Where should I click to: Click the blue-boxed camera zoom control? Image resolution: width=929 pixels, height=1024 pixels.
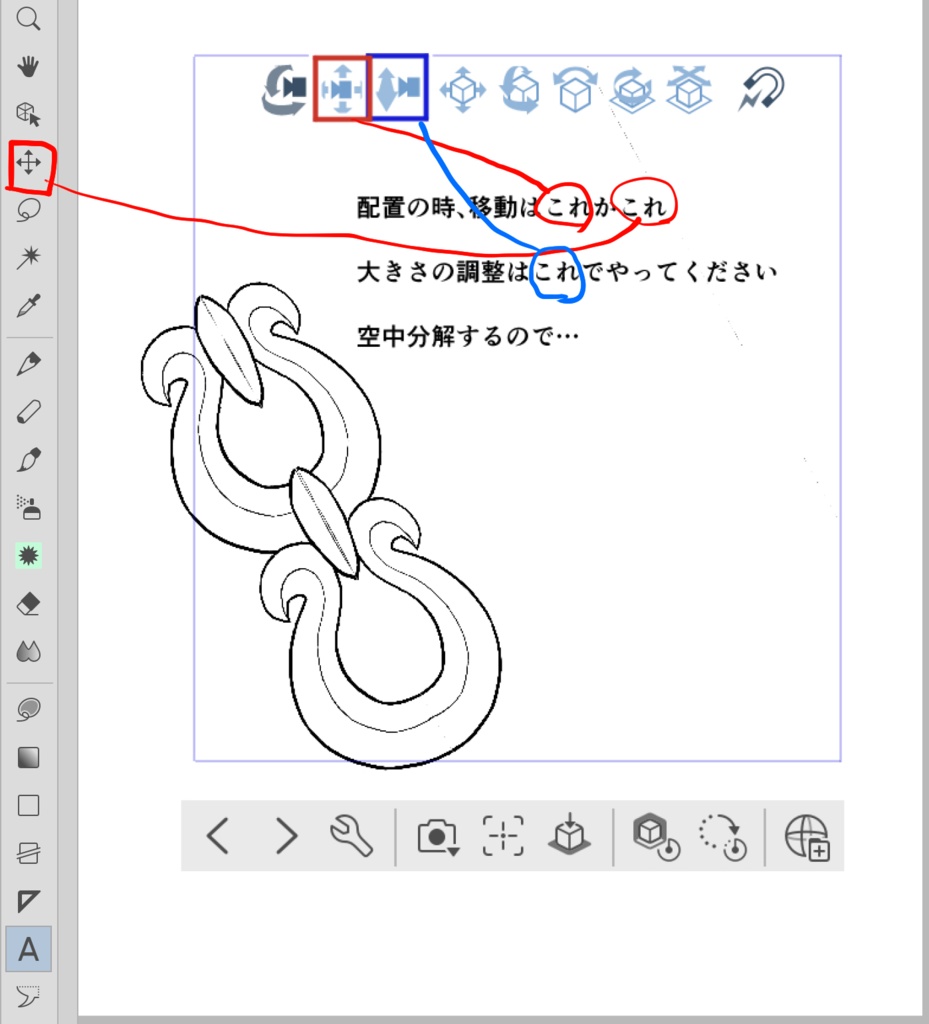(402, 88)
